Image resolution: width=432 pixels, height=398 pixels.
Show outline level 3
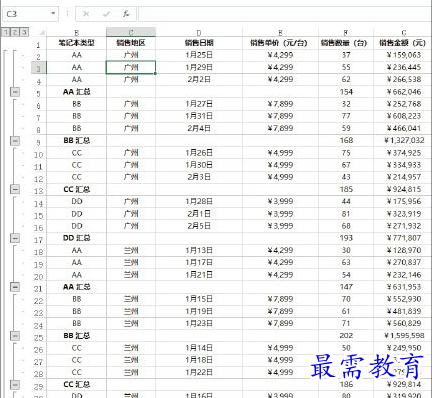click(24, 32)
